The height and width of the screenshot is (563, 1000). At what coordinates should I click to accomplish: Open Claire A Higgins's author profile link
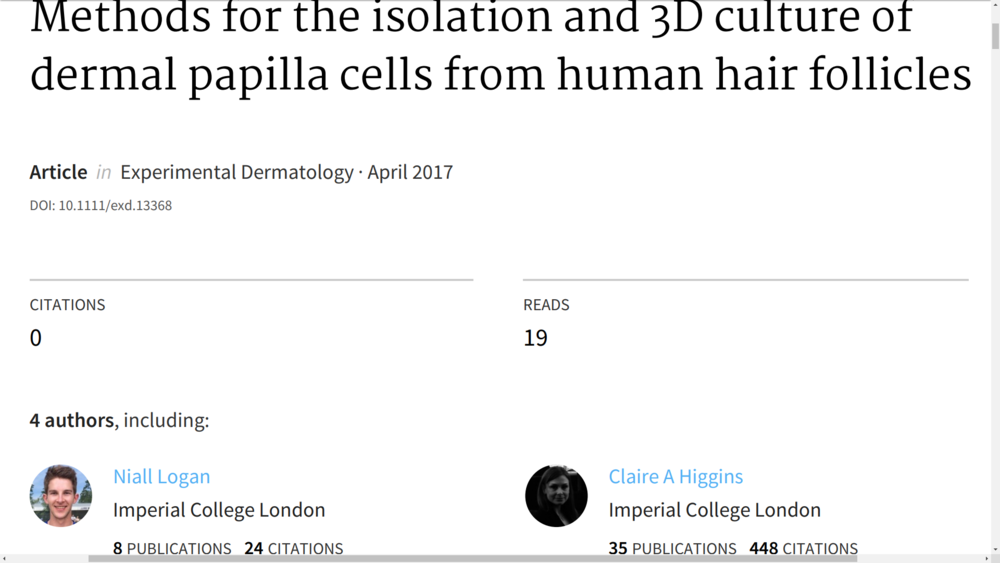[x=675, y=477]
